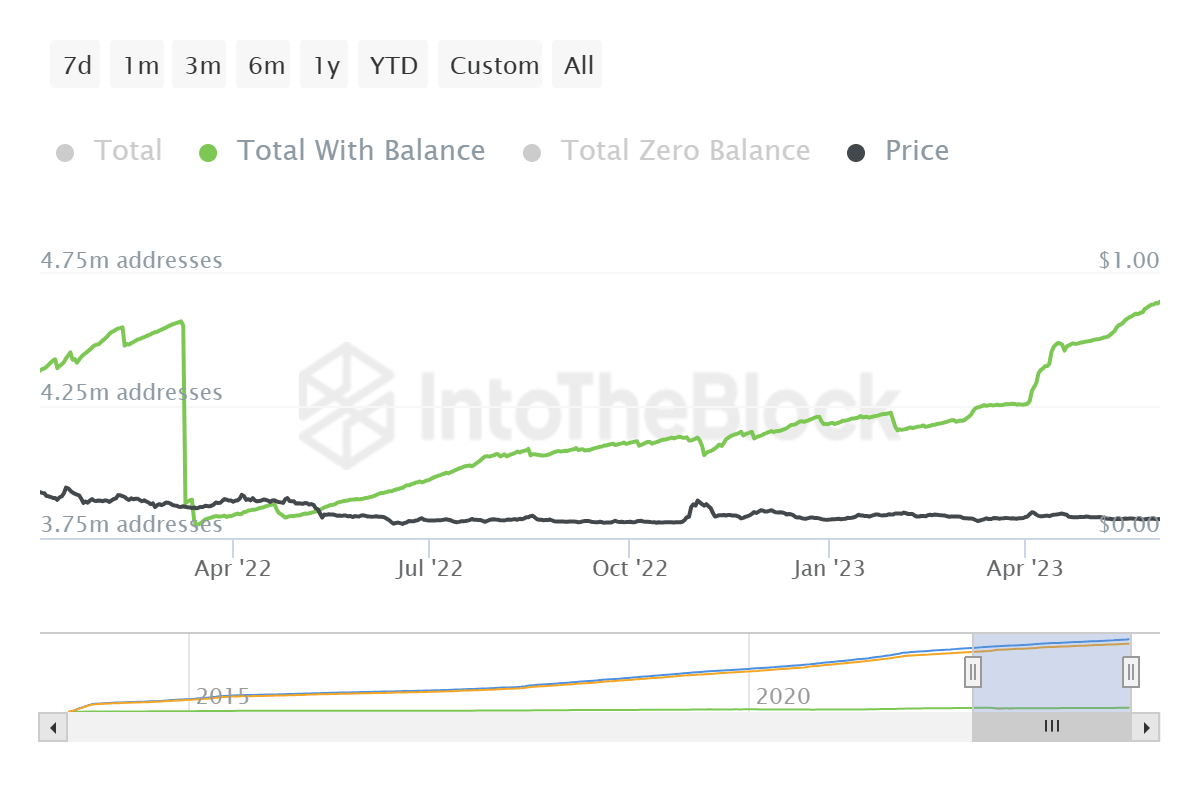The height and width of the screenshot is (800, 1200).
Task: Click the green Total With Balance dot
Action: (x=208, y=153)
